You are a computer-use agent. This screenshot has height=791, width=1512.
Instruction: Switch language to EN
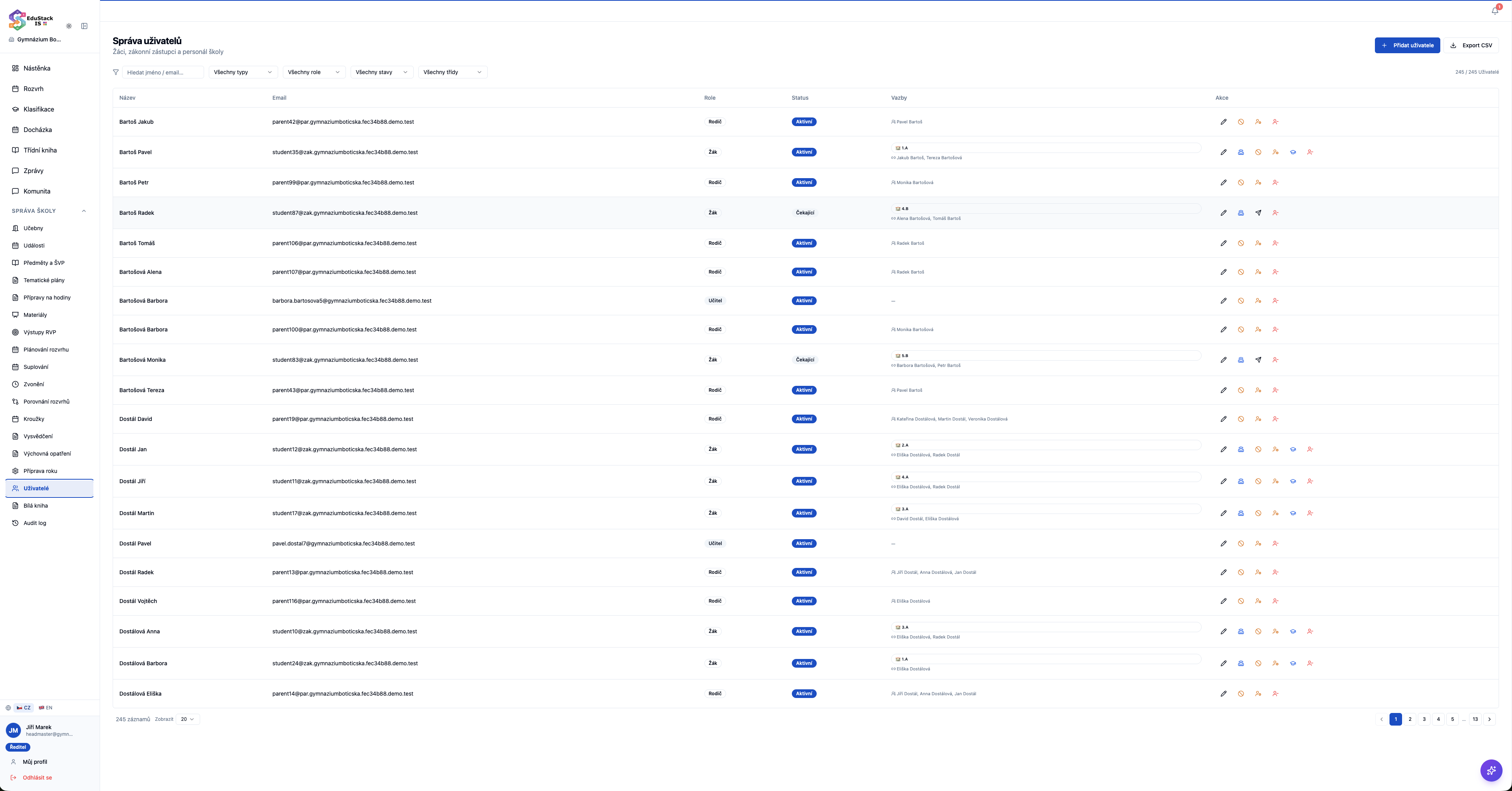pos(46,707)
